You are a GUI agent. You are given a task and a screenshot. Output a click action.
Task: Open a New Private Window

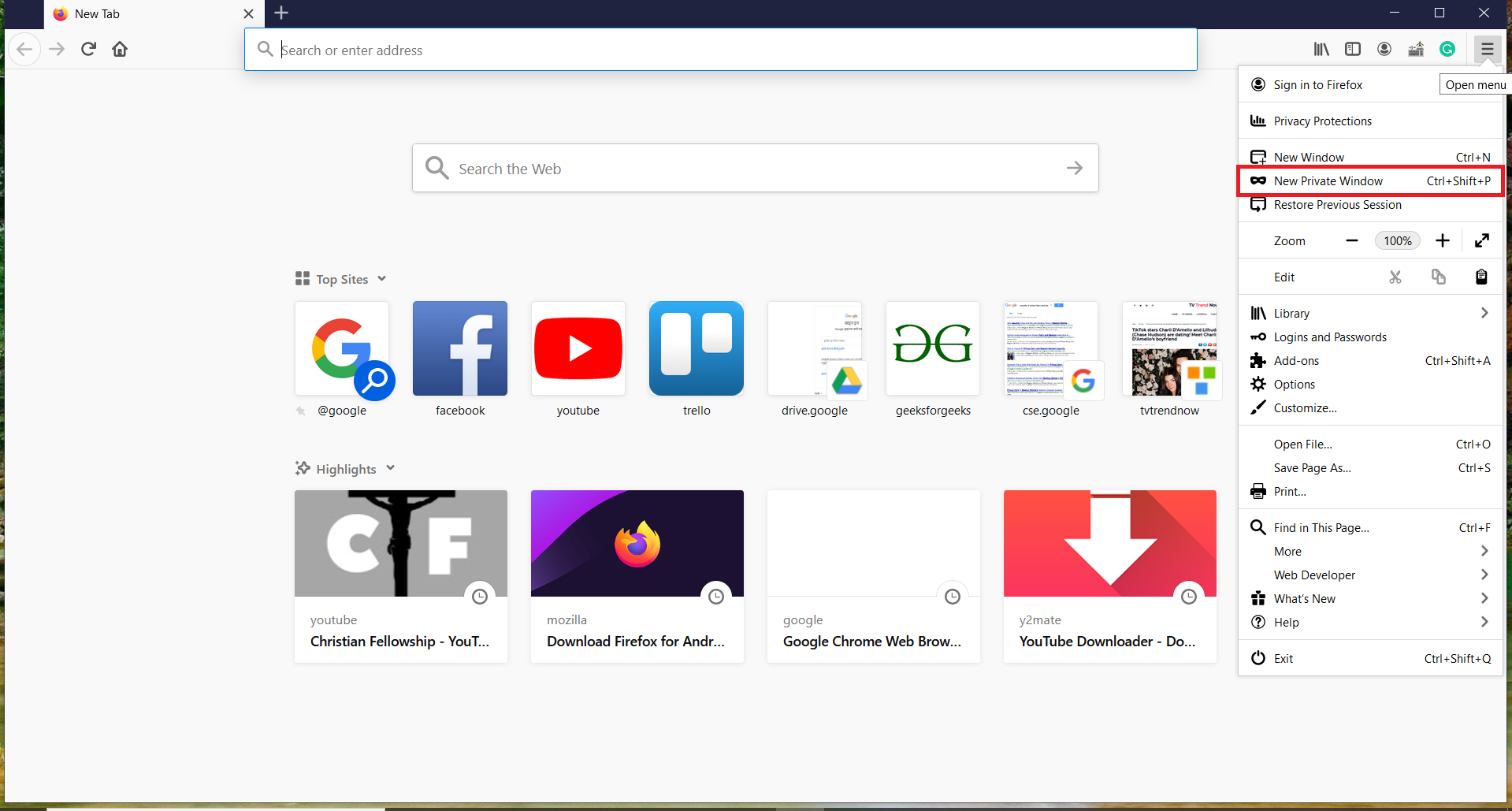click(1370, 180)
